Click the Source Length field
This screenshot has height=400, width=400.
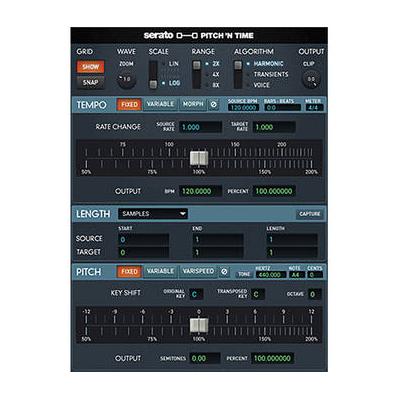click(x=292, y=239)
